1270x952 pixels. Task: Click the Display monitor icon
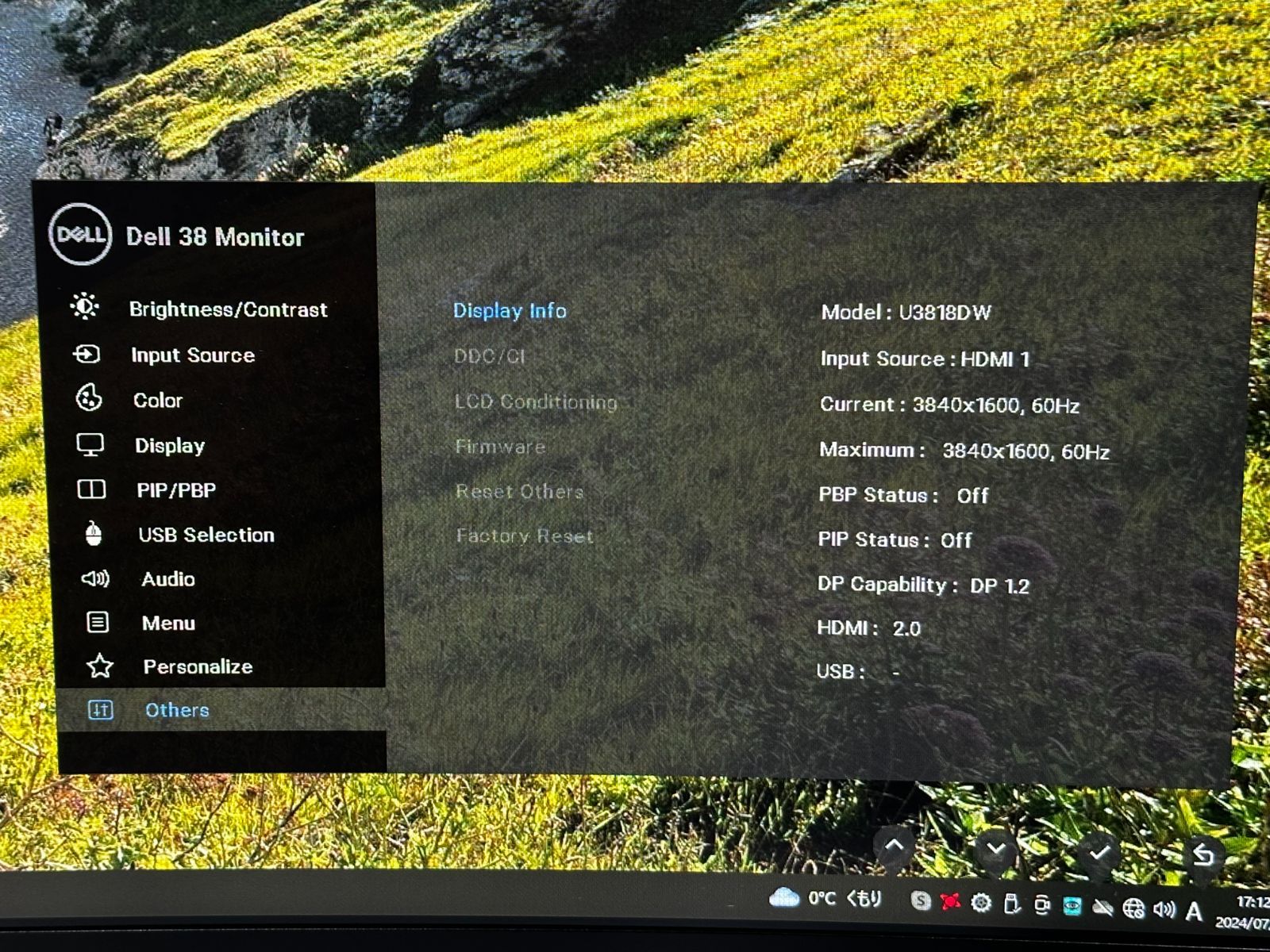coord(90,444)
